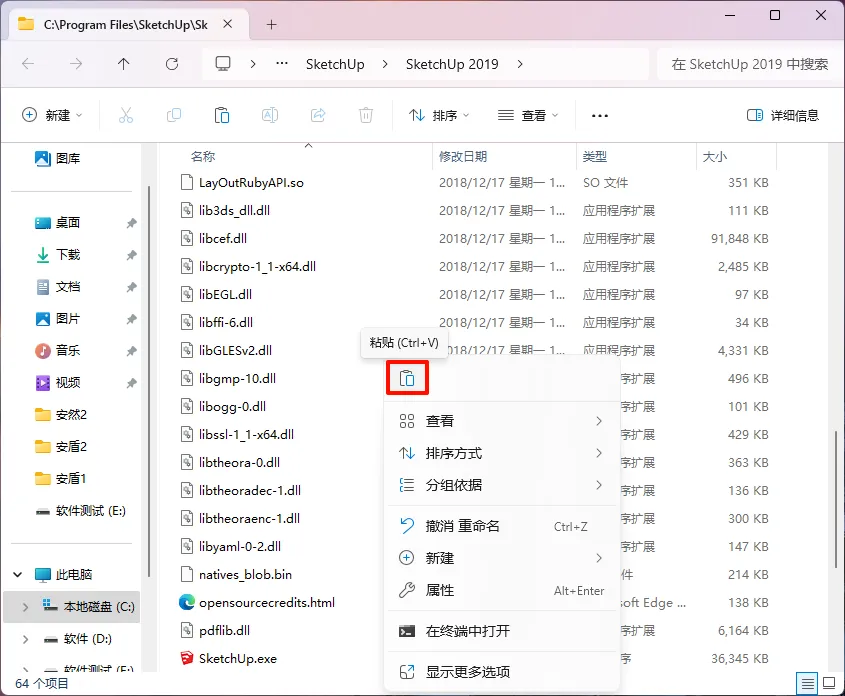The width and height of the screenshot is (845, 696).
Task: Click chevron after the This PC address icon
Action: (x=253, y=64)
